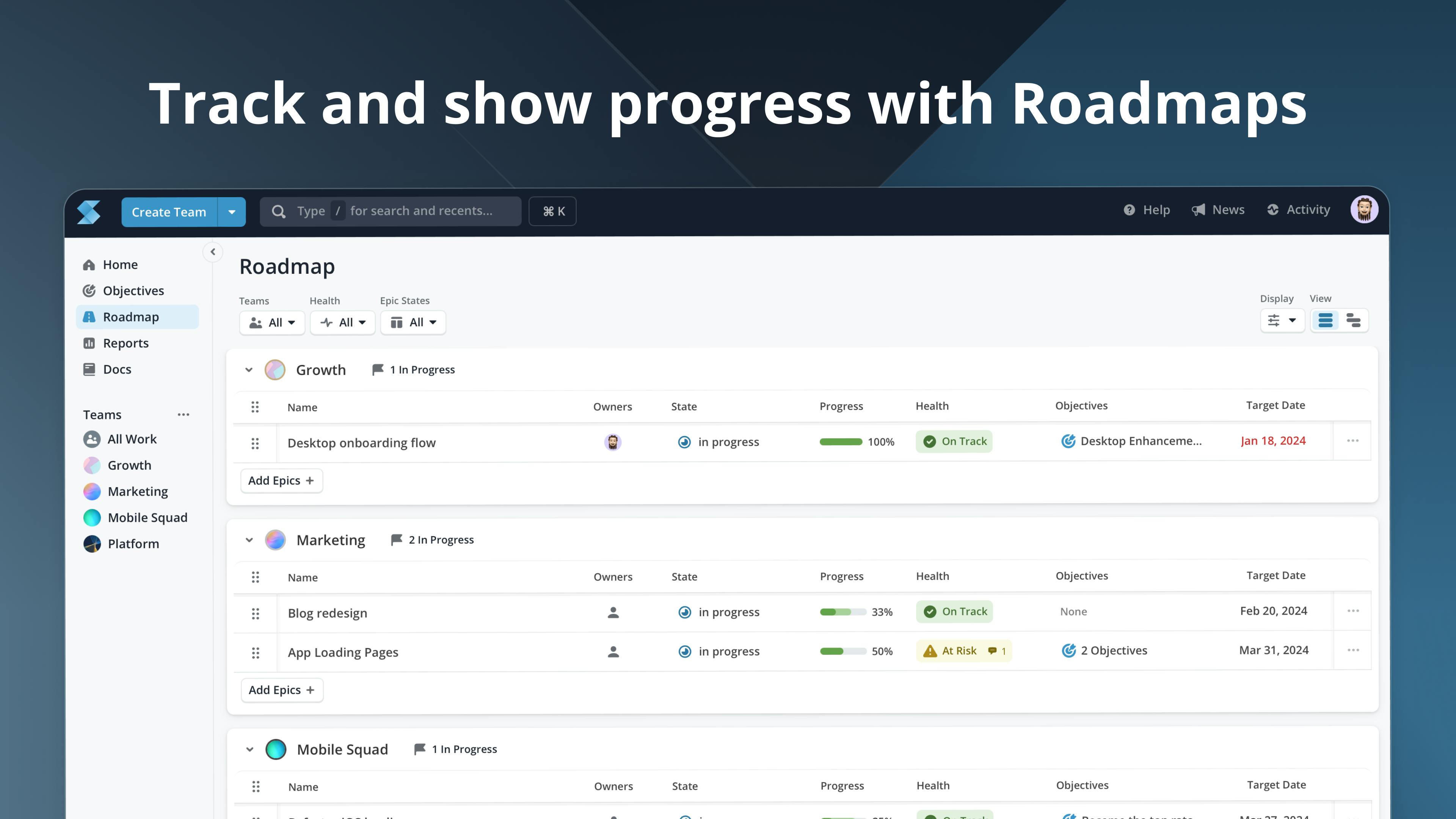
Task: Open the App Loading Pages epic
Action: [x=343, y=653]
